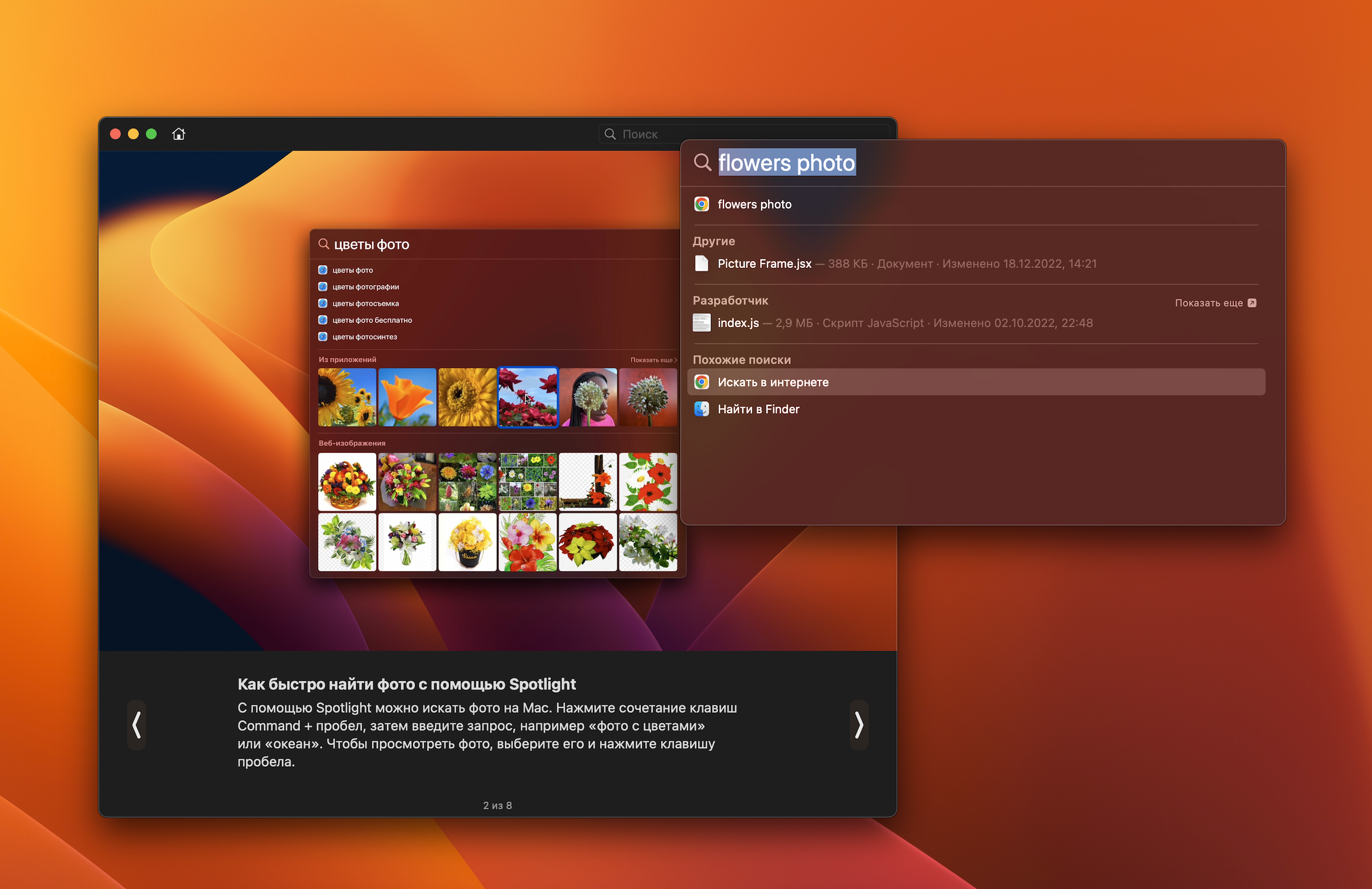The height and width of the screenshot is (889, 1372).
Task: Click the 2 из 8 page indicator
Action: (x=497, y=805)
